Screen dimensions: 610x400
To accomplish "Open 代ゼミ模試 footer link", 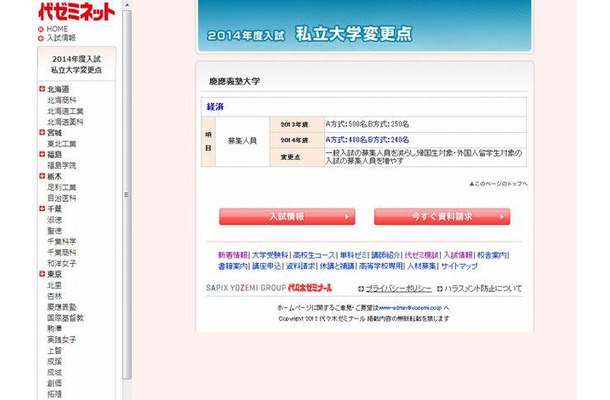I will click(x=421, y=255).
